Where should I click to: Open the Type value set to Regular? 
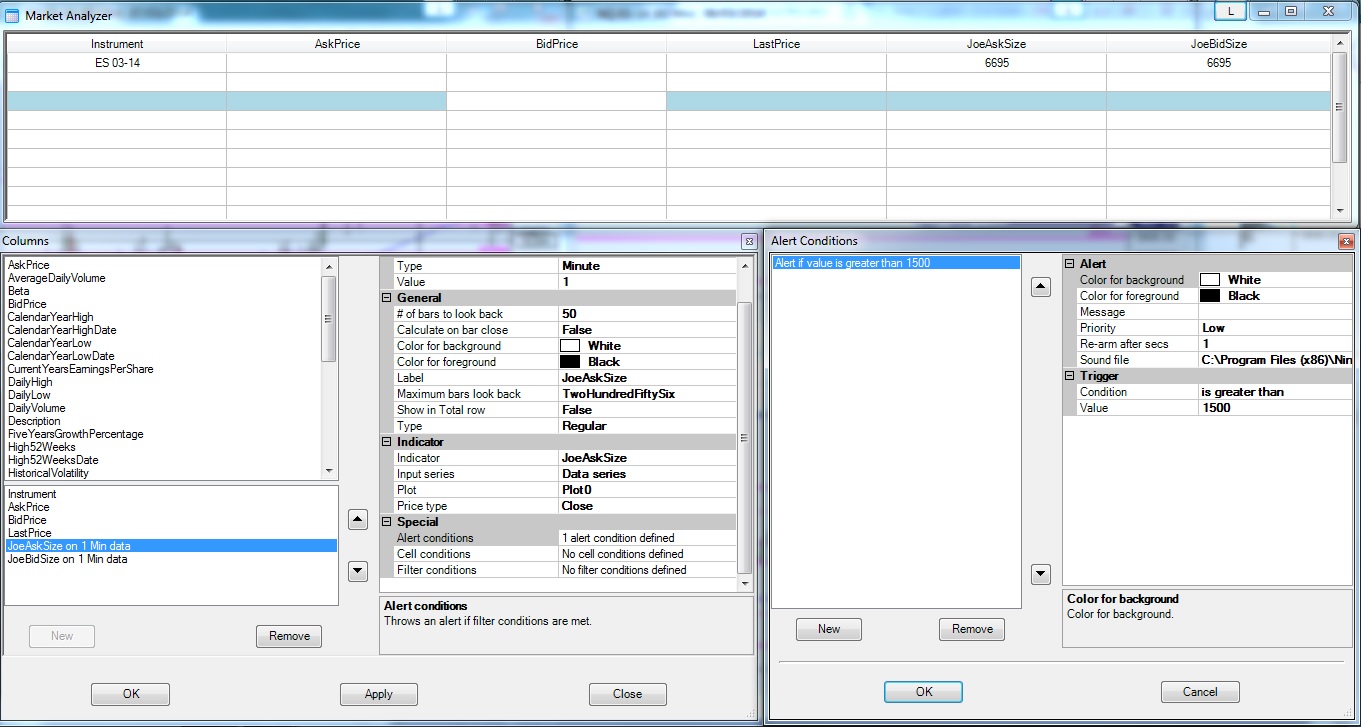click(x=647, y=426)
